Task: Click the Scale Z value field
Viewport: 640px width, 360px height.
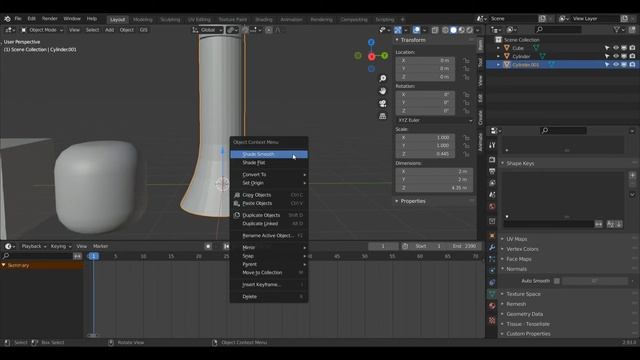Action: pos(425,154)
